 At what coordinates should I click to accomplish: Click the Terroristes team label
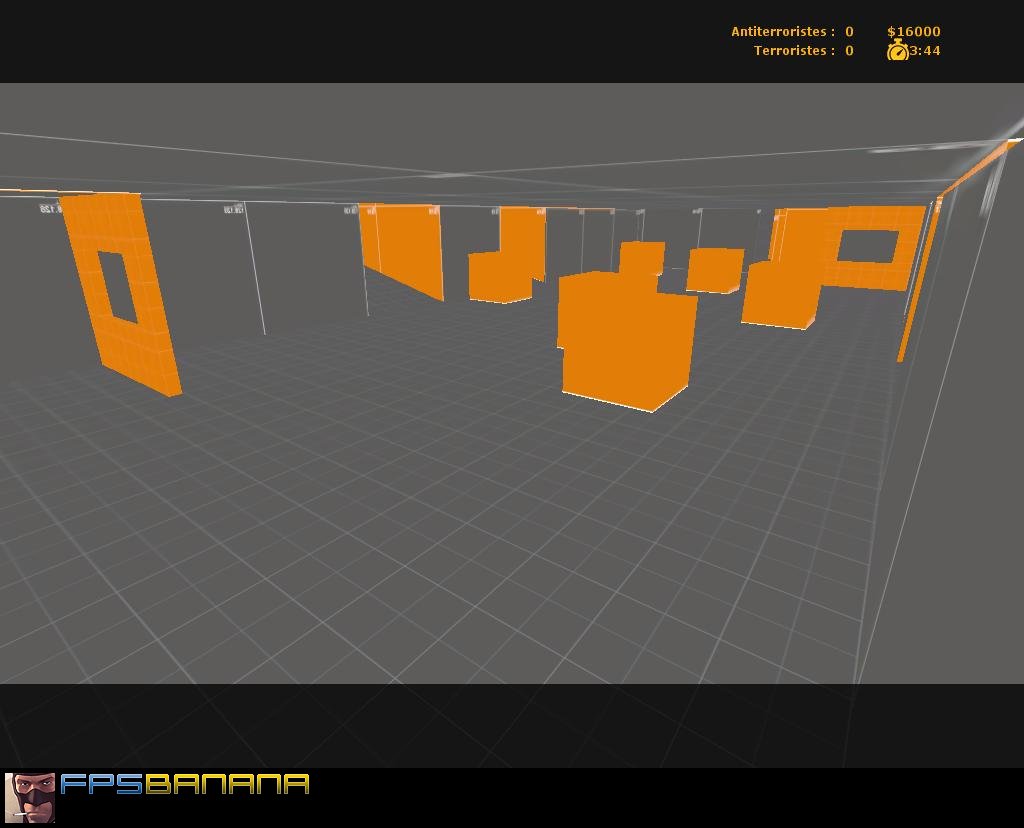pyautogui.click(x=790, y=50)
